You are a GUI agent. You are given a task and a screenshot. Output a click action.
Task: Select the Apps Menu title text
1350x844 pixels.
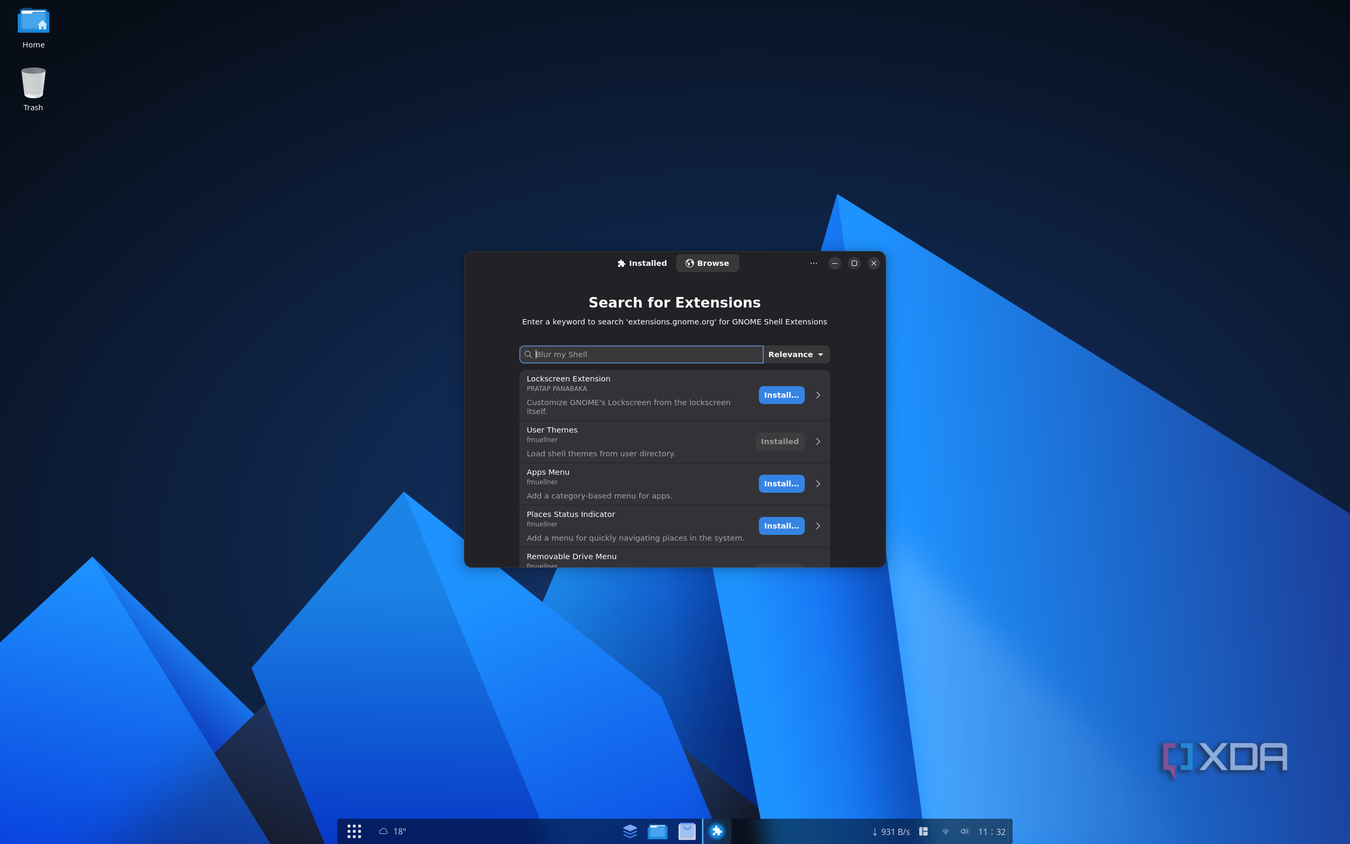click(x=548, y=472)
